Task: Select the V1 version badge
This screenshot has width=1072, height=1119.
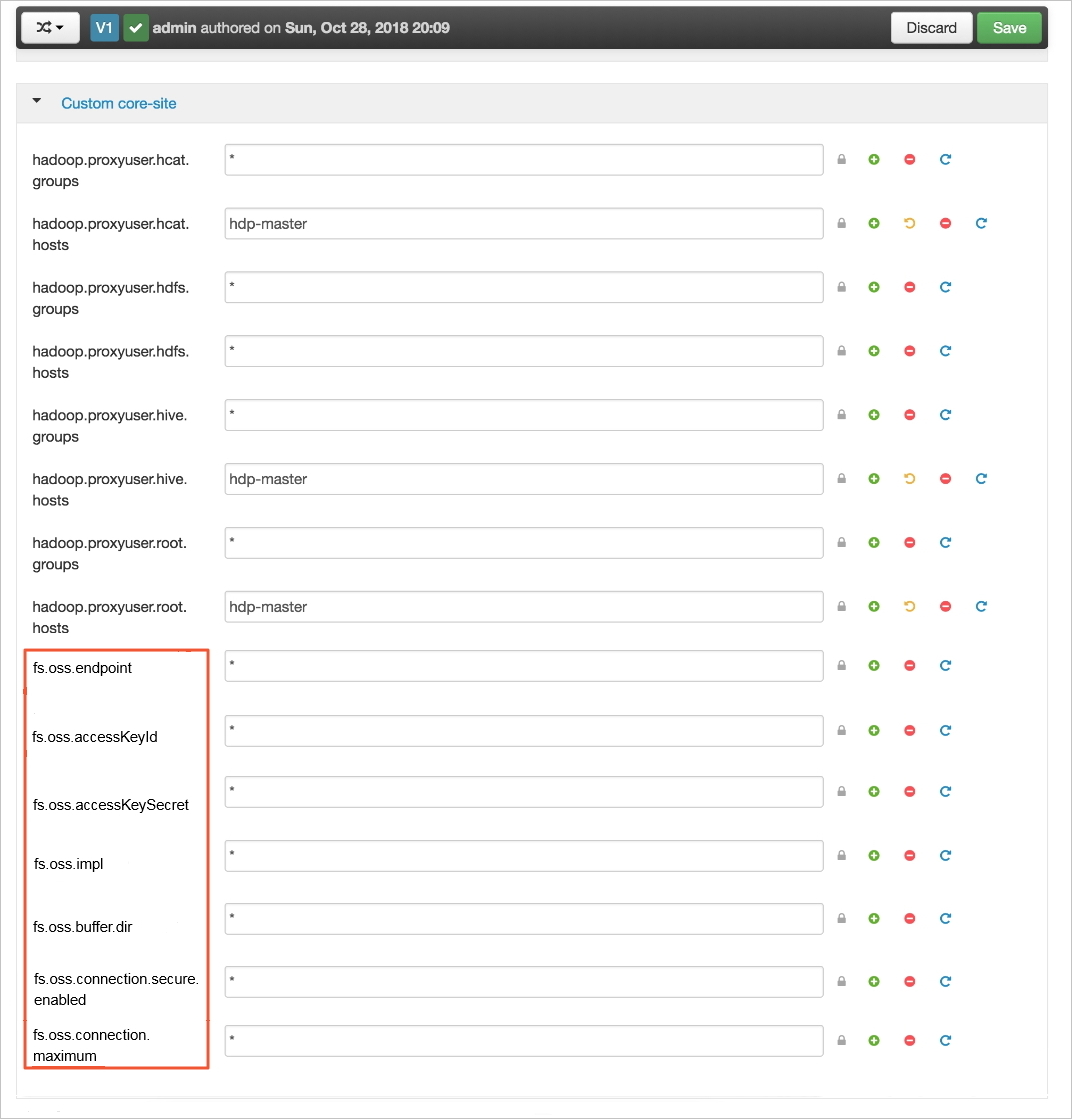Action: (x=104, y=28)
